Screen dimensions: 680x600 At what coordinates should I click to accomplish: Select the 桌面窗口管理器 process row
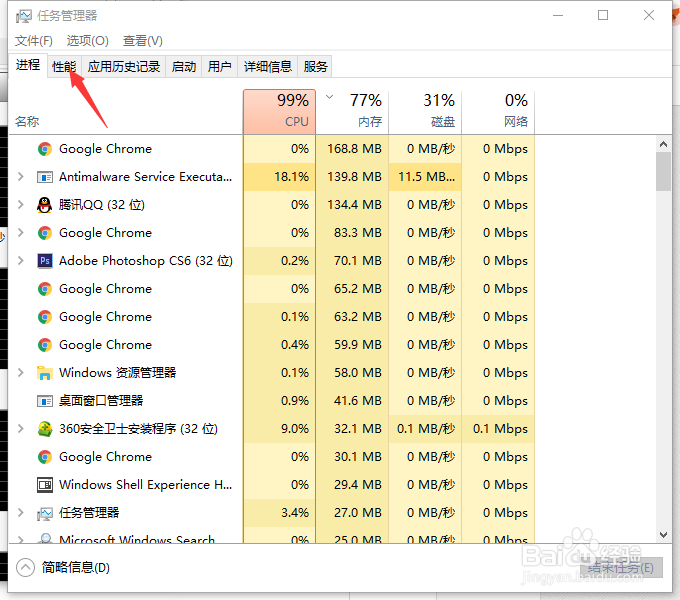(271, 401)
